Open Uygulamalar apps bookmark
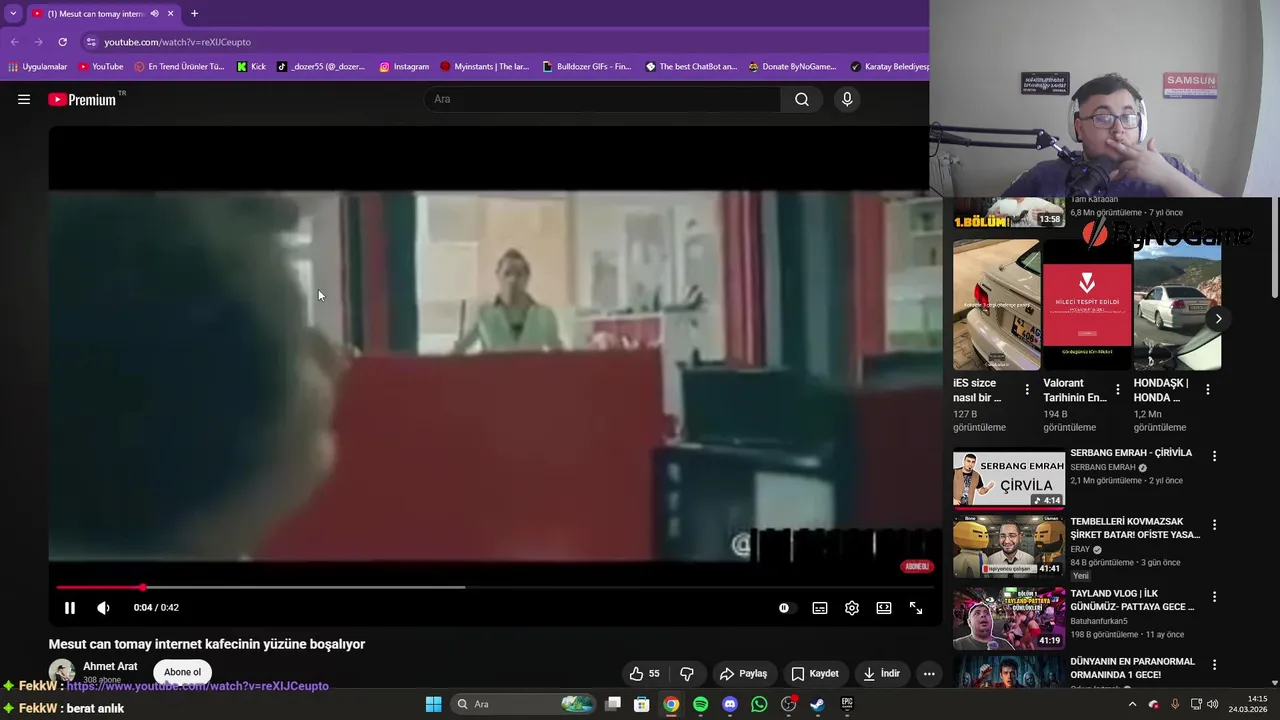The width and height of the screenshot is (1280, 720). pos(37,67)
